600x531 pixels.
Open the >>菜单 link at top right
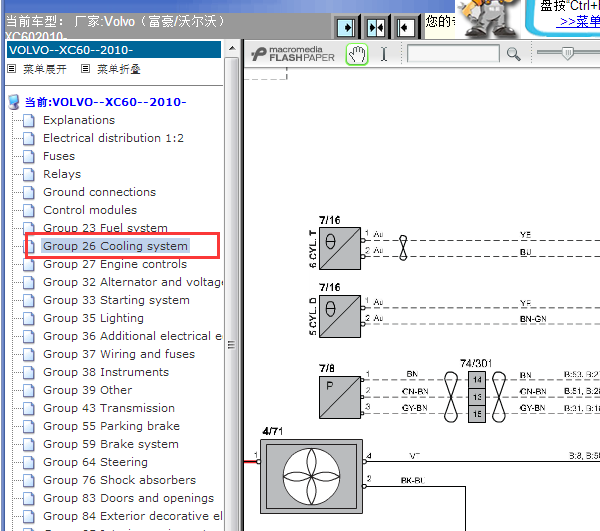578,21
